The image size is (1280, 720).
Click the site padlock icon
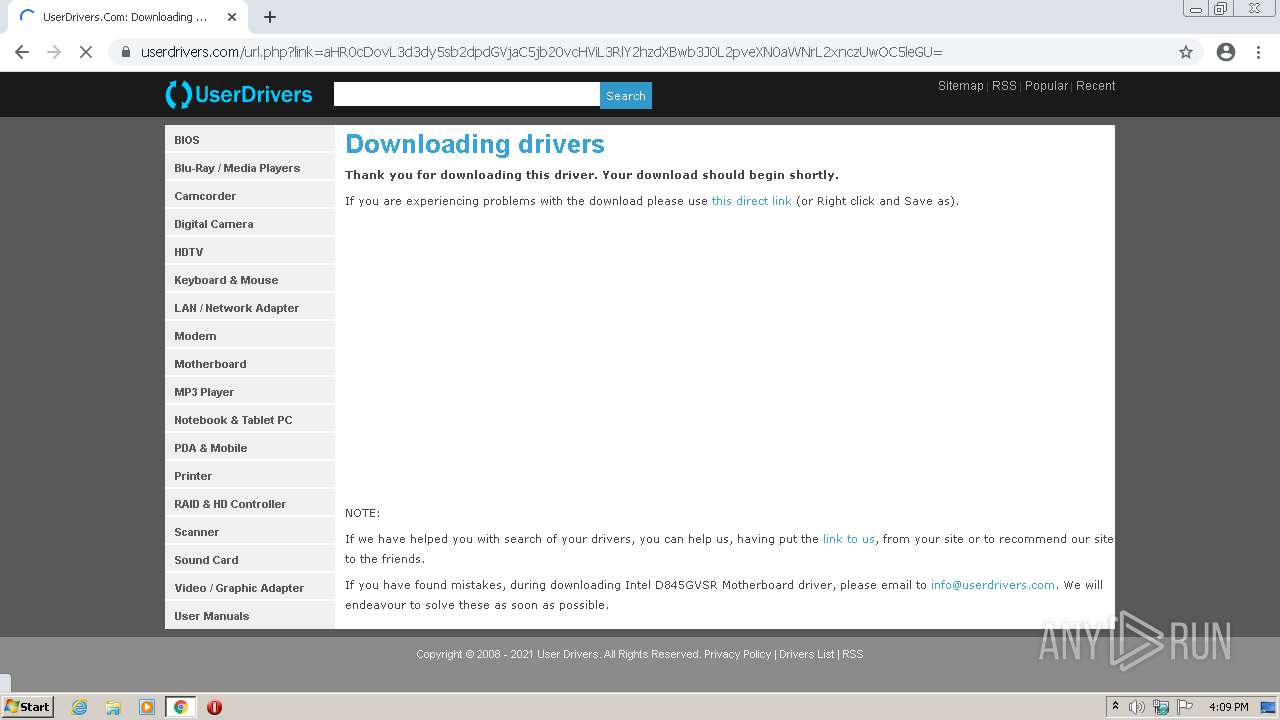click(x=125, y=52)
